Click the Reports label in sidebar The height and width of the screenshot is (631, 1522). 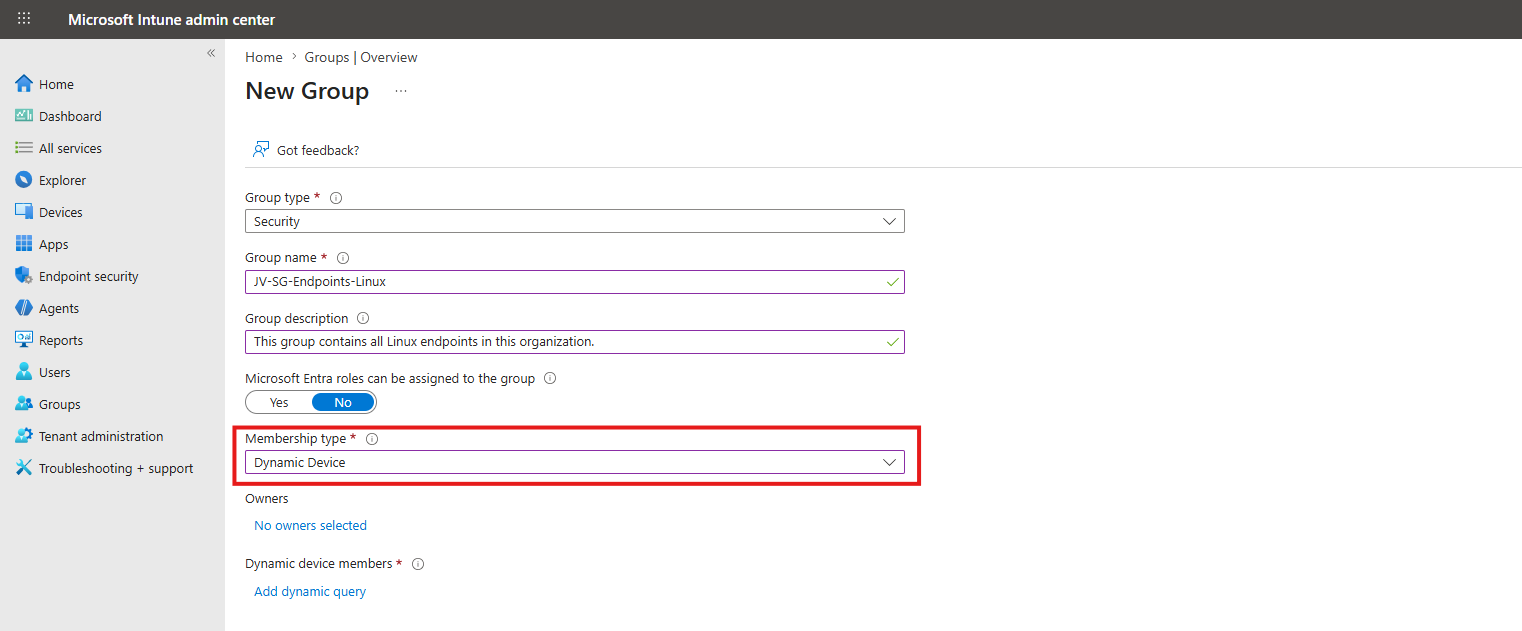pos(61,340)
